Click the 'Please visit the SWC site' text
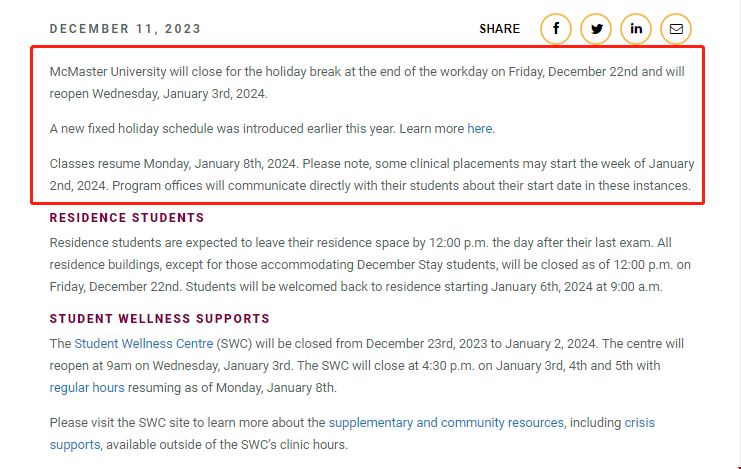Viewport: 741px width, 469px height. click(187, 423)
